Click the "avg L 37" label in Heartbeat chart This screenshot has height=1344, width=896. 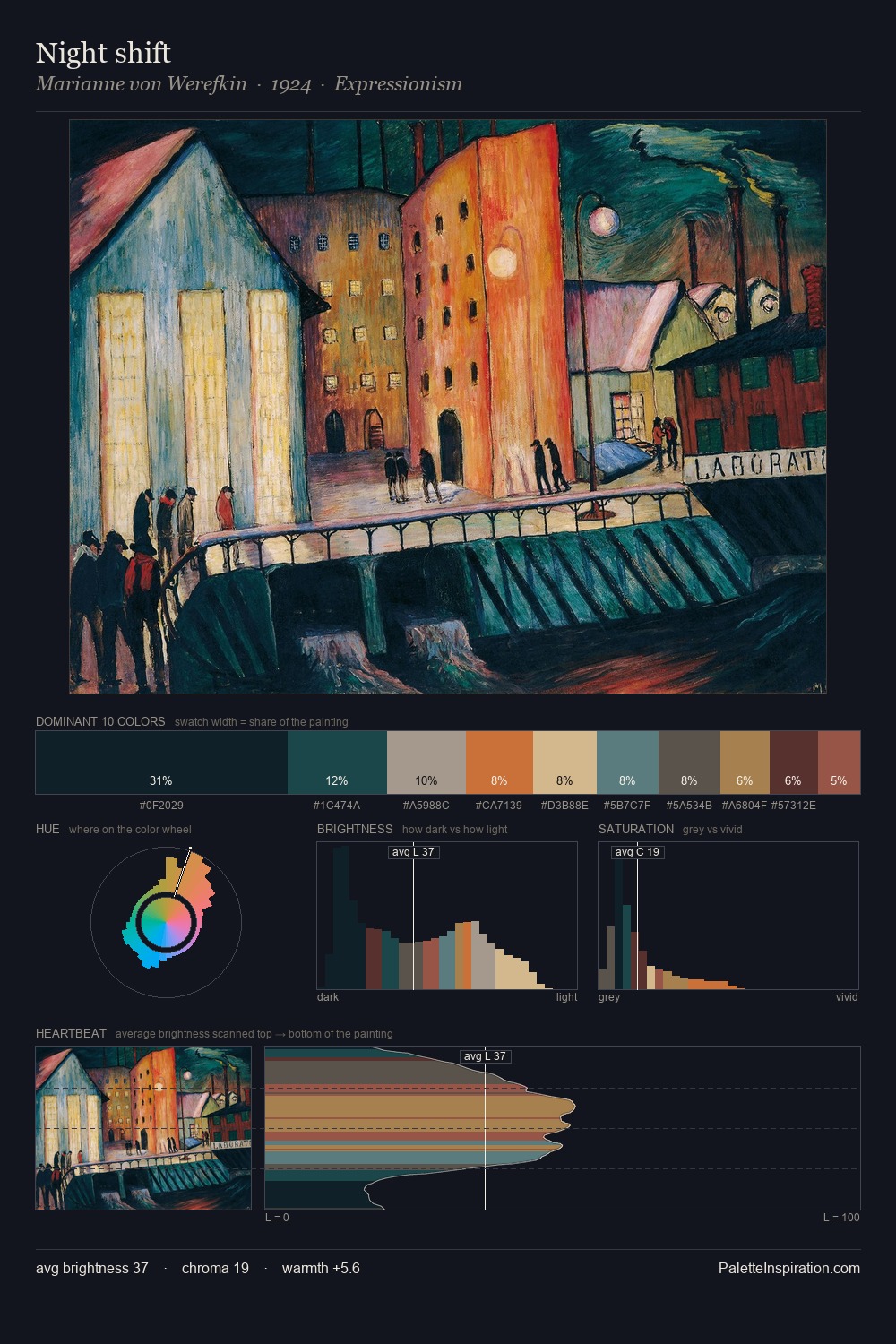coord(485,1056)
